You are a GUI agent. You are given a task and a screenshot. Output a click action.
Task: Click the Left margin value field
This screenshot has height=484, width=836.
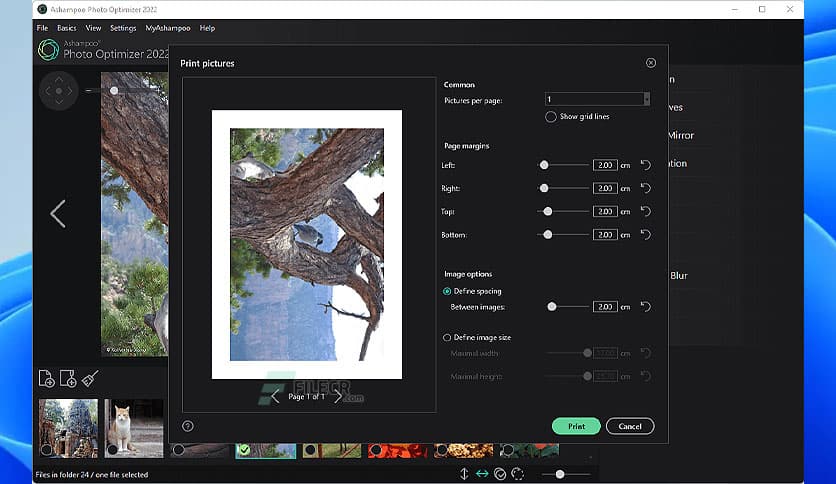[605, 165]
